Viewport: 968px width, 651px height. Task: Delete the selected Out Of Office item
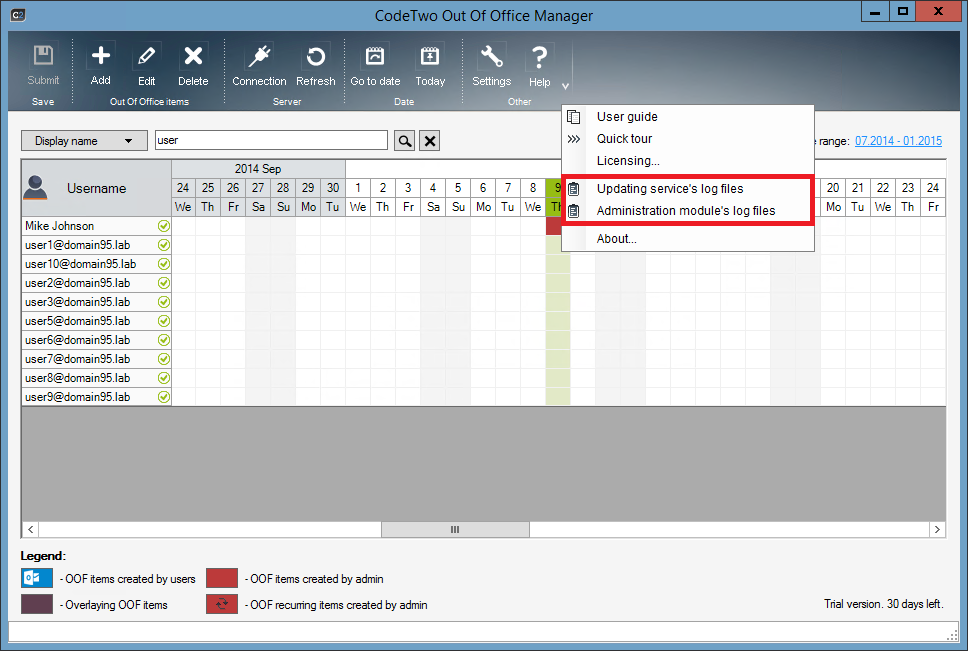click(x=193, y=65)
